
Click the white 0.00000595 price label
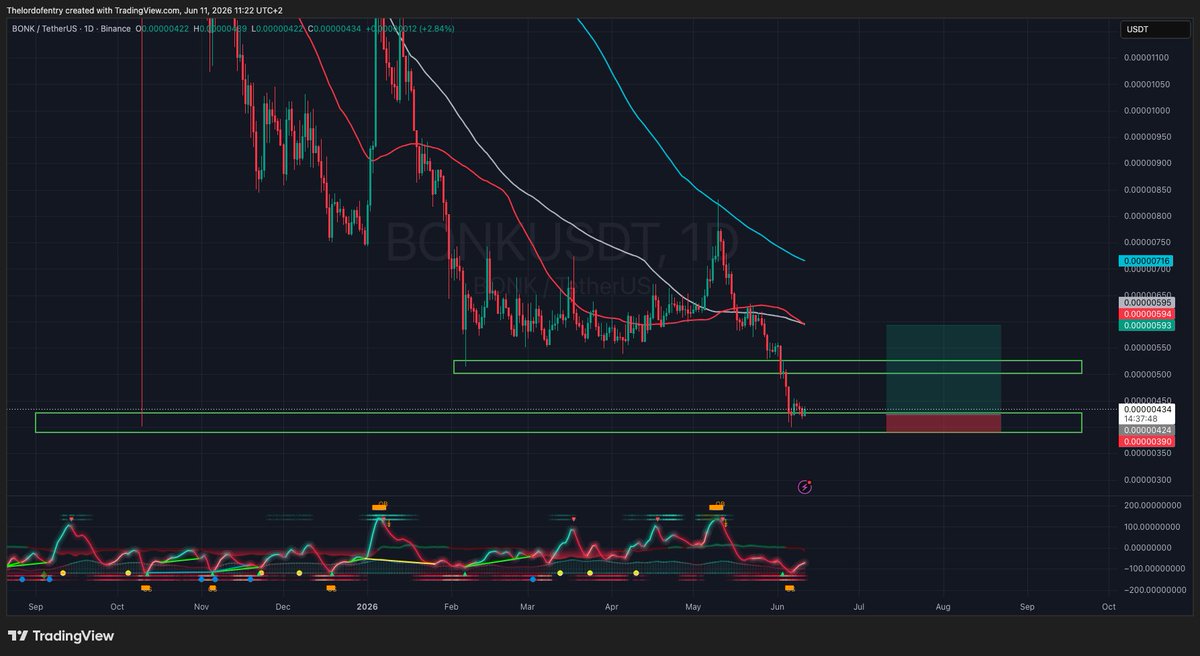point(1146,303)
